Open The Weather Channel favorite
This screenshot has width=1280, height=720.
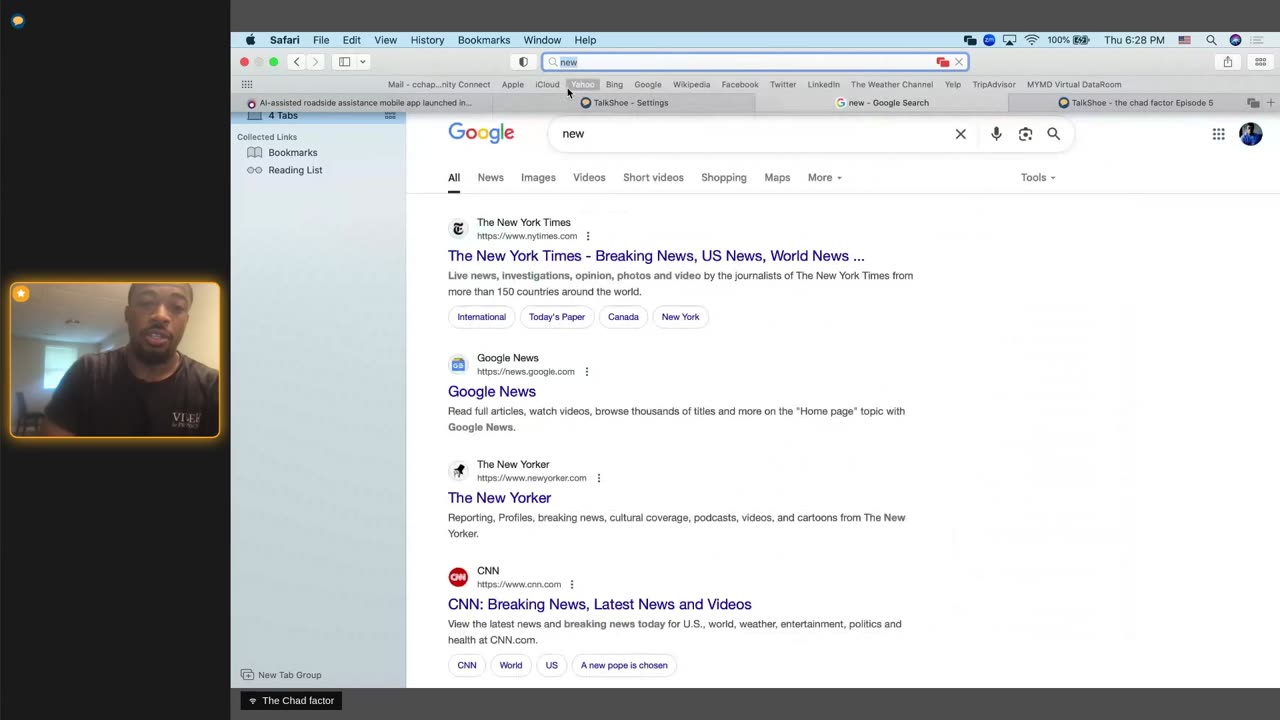tap(892, 85)
